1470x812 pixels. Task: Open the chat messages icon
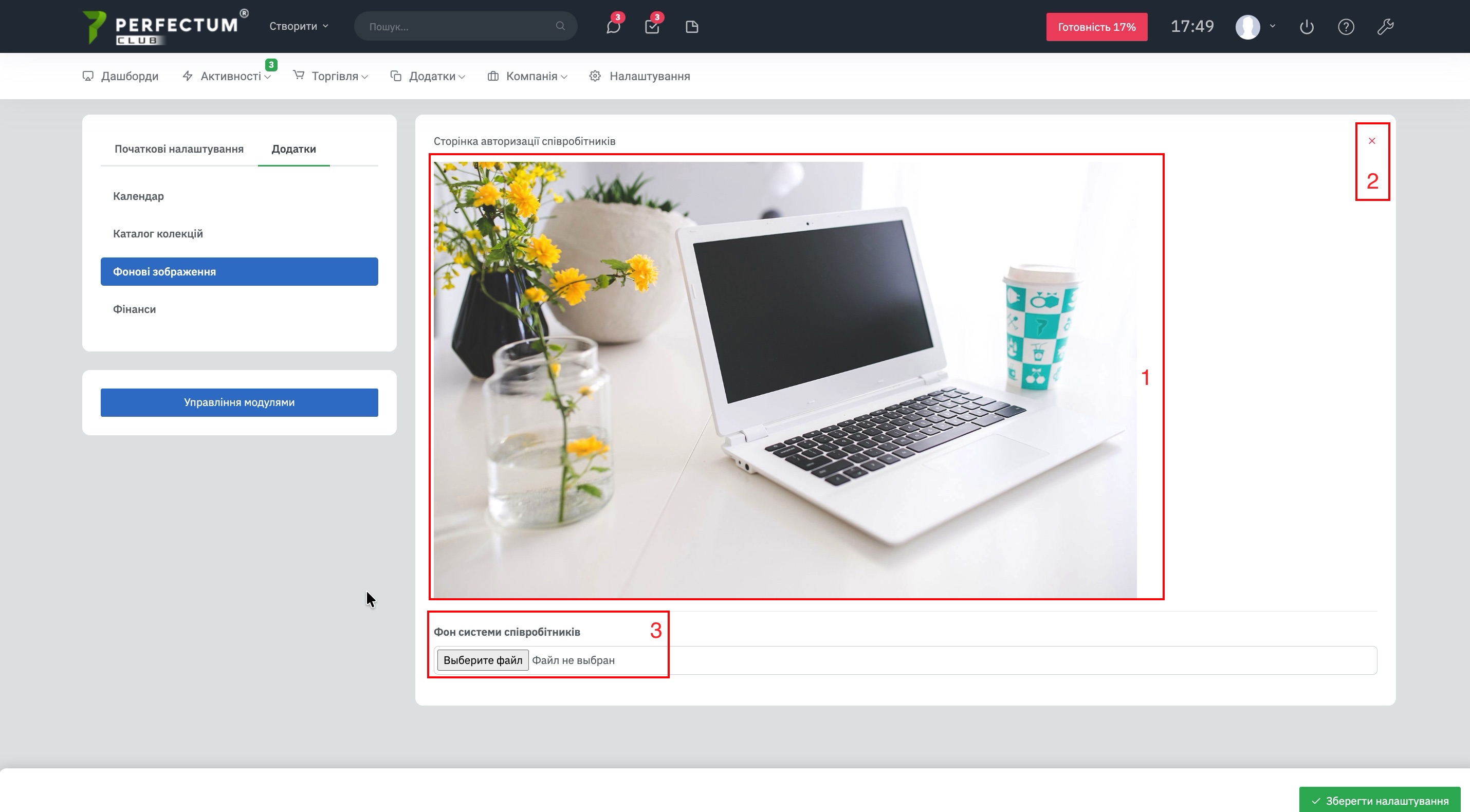613,27
